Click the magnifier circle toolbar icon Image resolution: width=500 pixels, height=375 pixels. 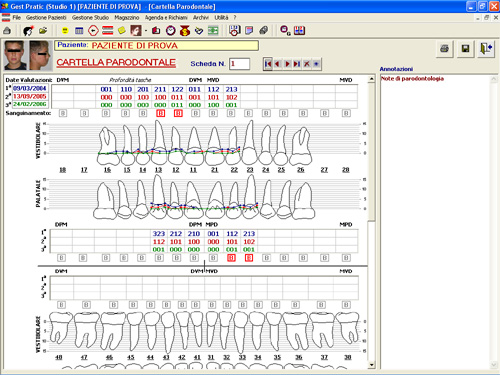[285, 31]
